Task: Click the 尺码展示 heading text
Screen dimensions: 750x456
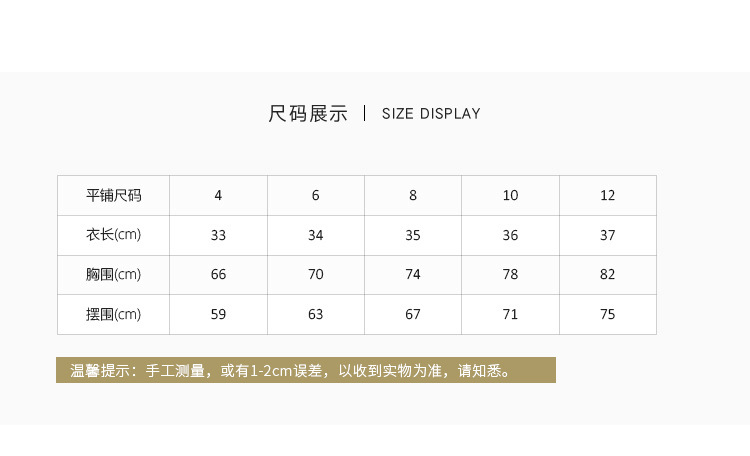Action: click(308, 114)
